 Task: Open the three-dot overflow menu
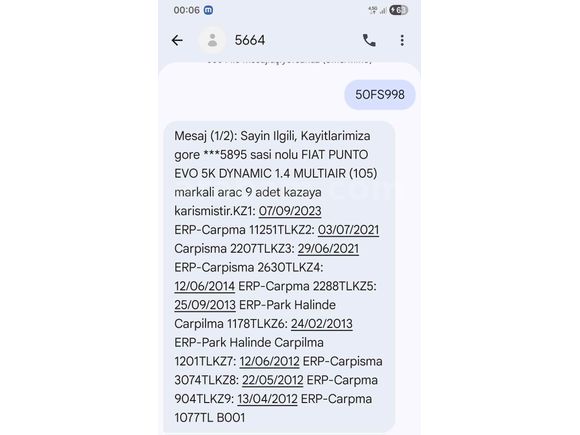(402, 40)
